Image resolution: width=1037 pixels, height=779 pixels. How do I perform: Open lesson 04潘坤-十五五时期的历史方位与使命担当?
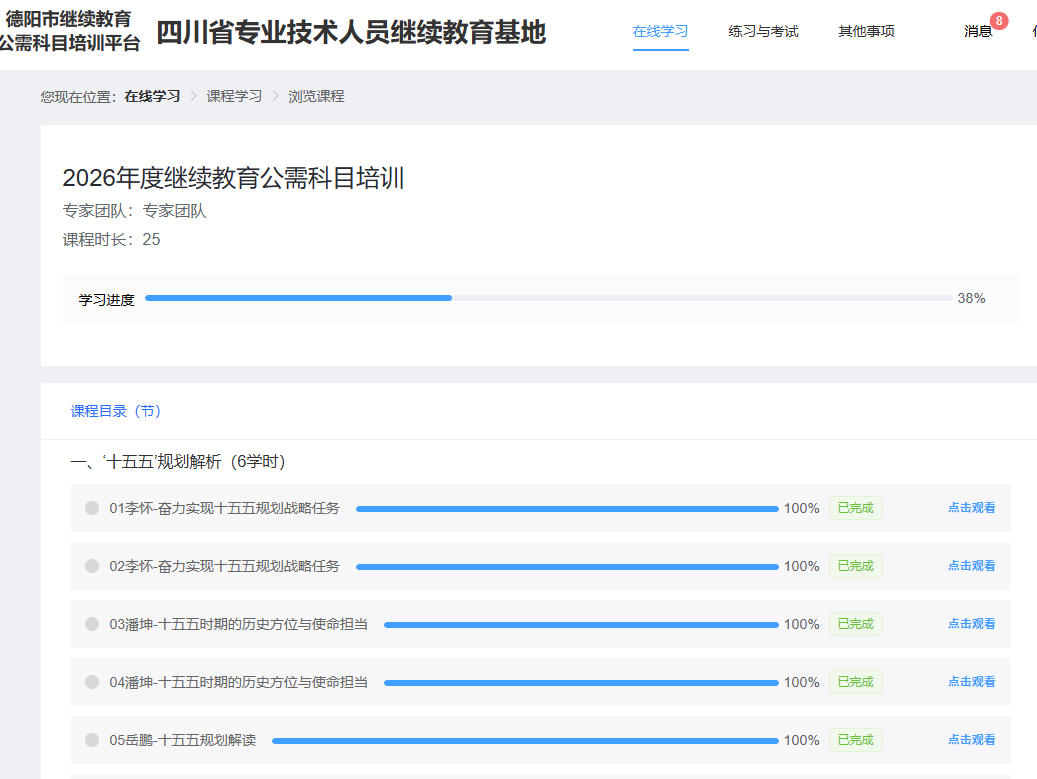click(x=239, y=682)
